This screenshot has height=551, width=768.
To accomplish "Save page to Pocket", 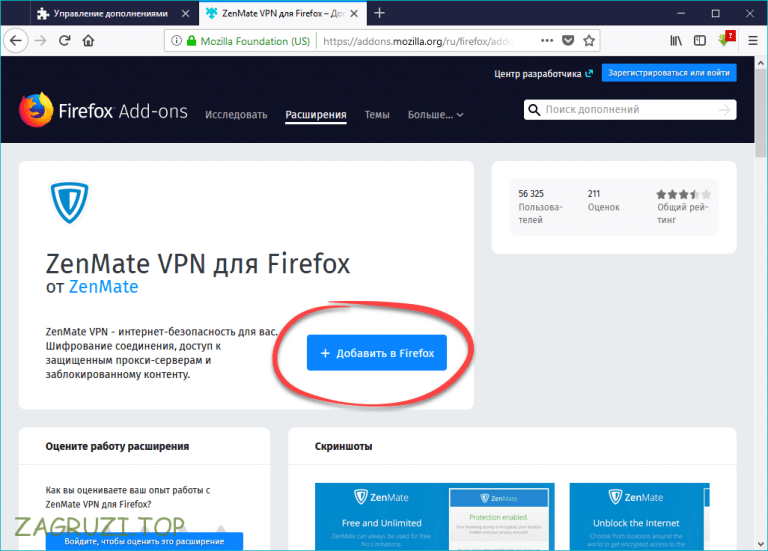I will pos(568,41).
